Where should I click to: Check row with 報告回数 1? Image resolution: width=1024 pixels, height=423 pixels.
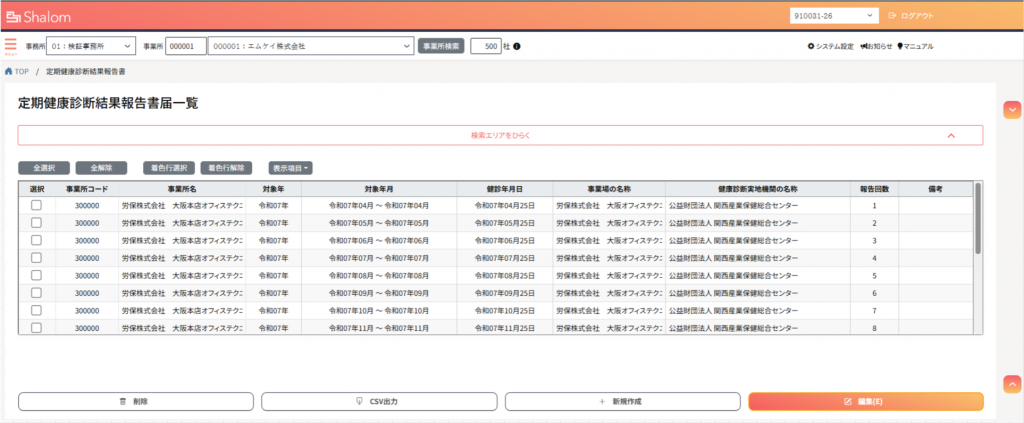tap(37, 205)
